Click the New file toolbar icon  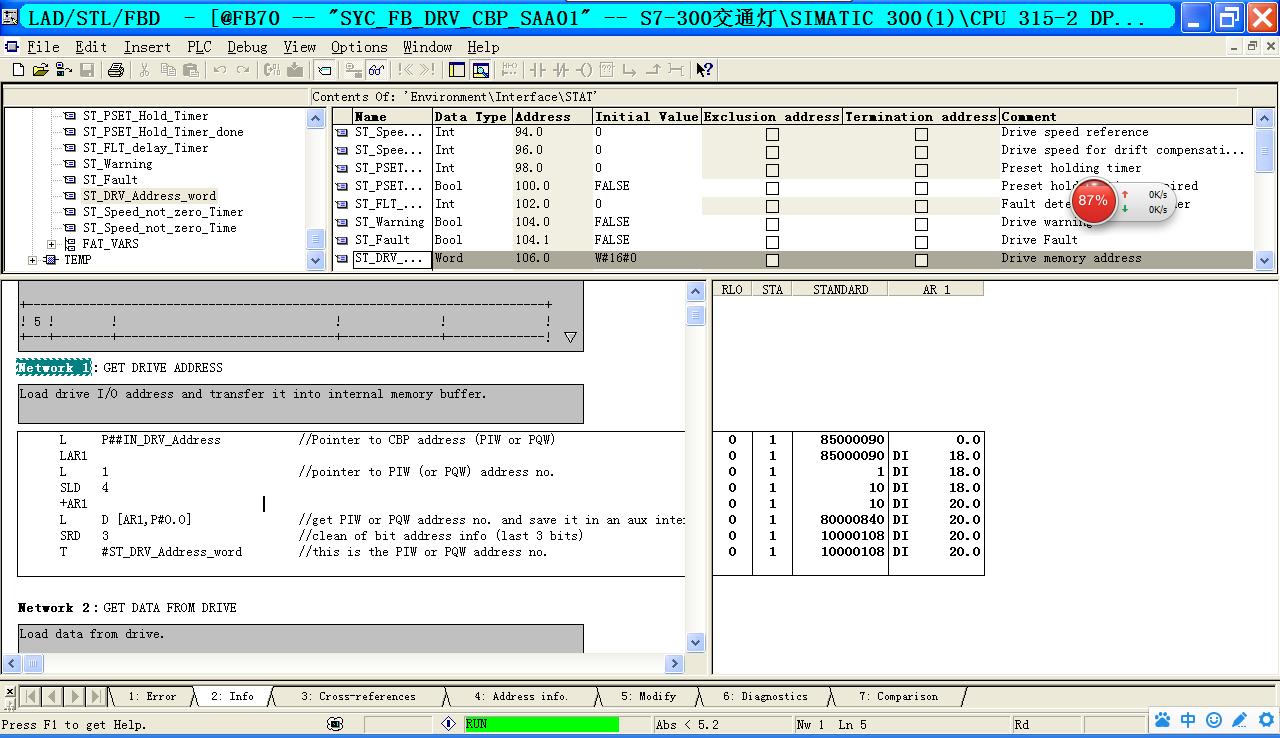pos(18,70)
